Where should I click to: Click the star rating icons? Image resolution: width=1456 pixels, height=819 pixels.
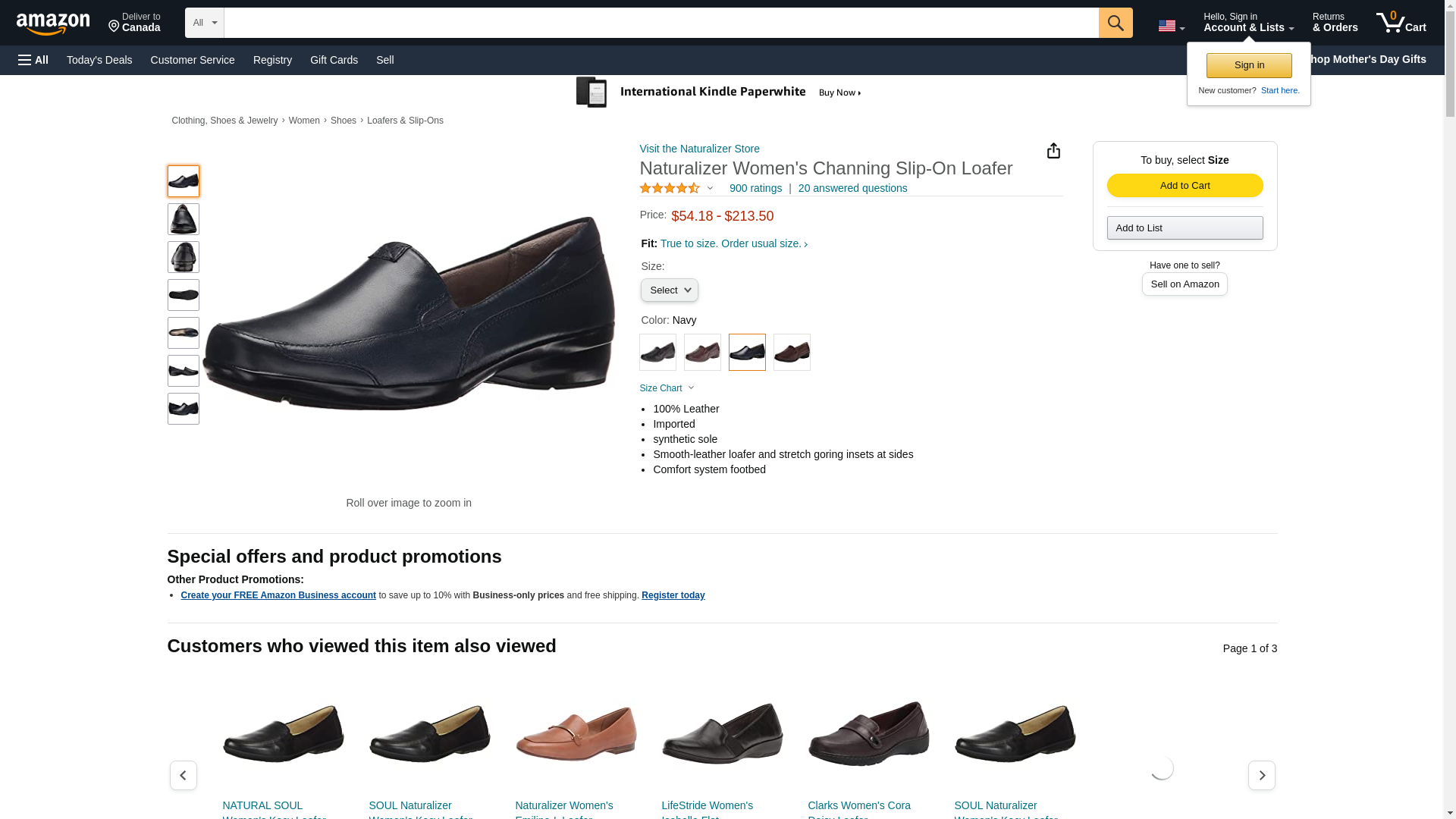pyautogui.click(x=670, y=188)
